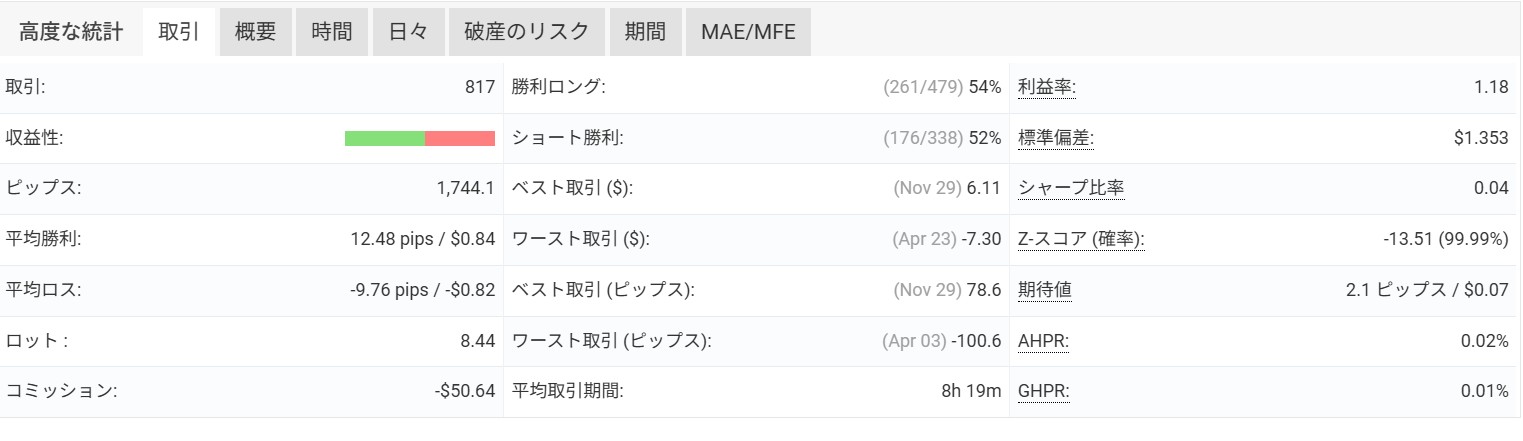Switch to the 日々 tab
1523x441 pixels.
pyautogui.click(x=407, y=31)
